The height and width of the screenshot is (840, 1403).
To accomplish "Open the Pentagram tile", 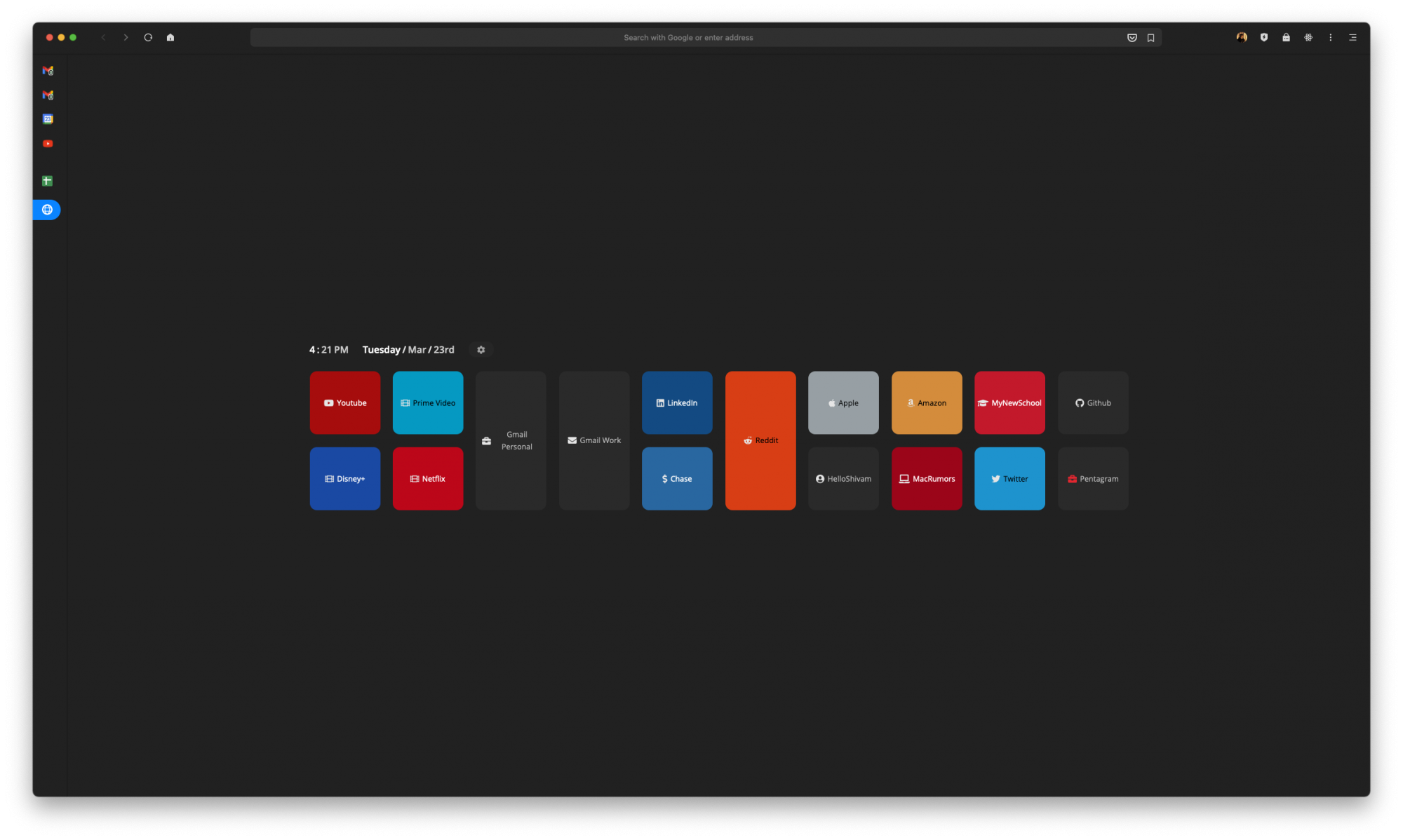I will [x=1093, y=478].
